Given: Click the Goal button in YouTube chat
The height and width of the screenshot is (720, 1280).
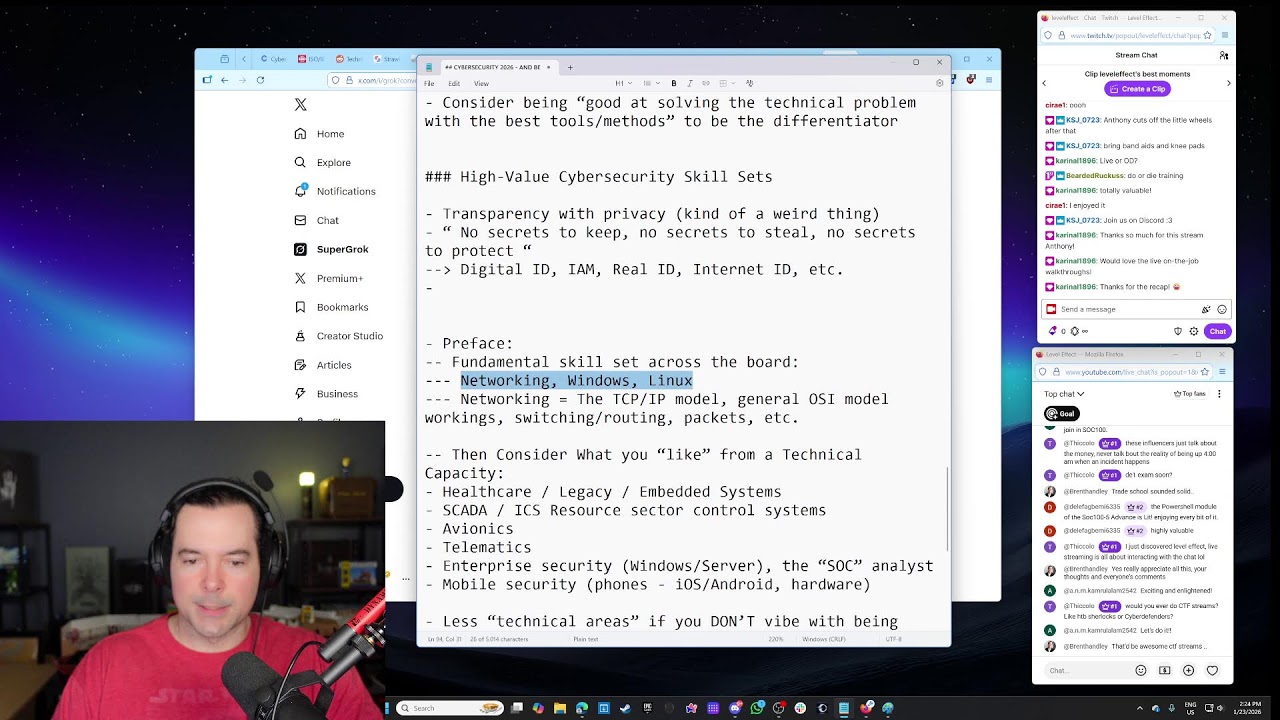Looking at the screenshot, I should pos(1061,414).
